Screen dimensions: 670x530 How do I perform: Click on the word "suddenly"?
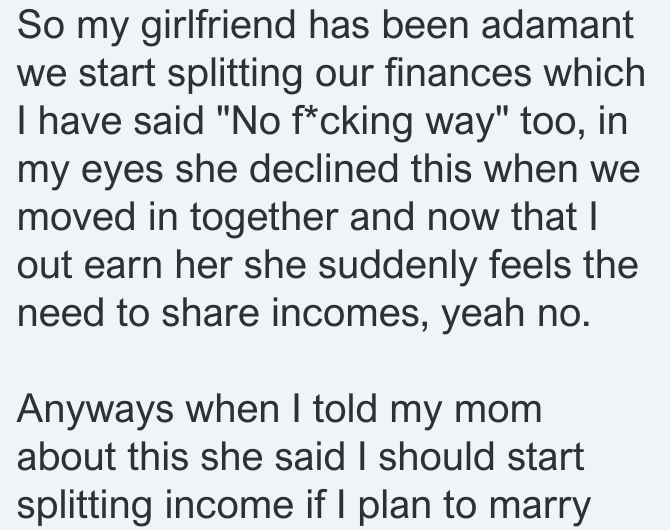click(397, 267)
